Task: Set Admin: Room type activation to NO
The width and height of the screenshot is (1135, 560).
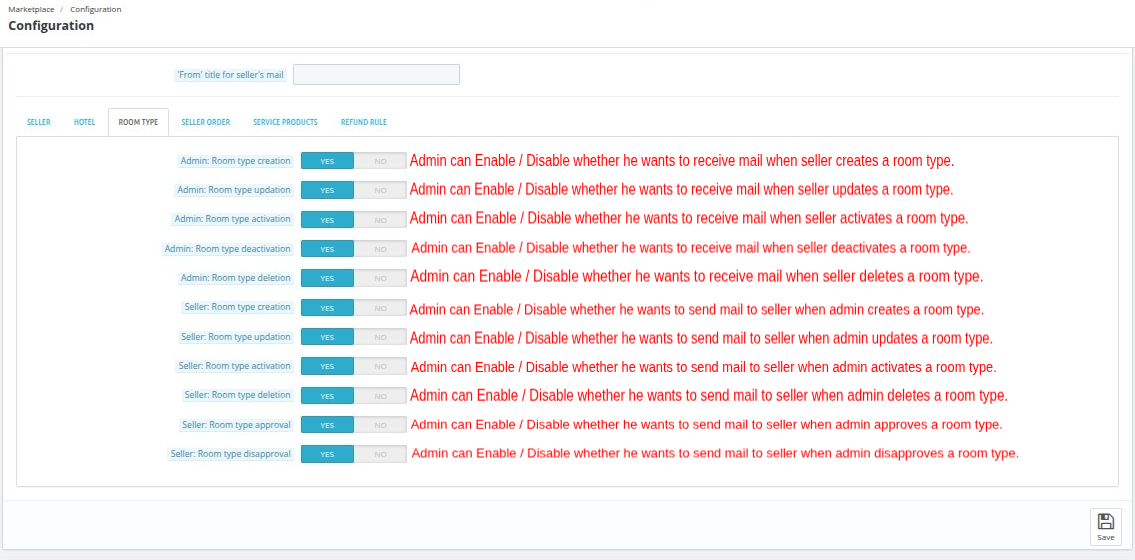Action: 380,219
